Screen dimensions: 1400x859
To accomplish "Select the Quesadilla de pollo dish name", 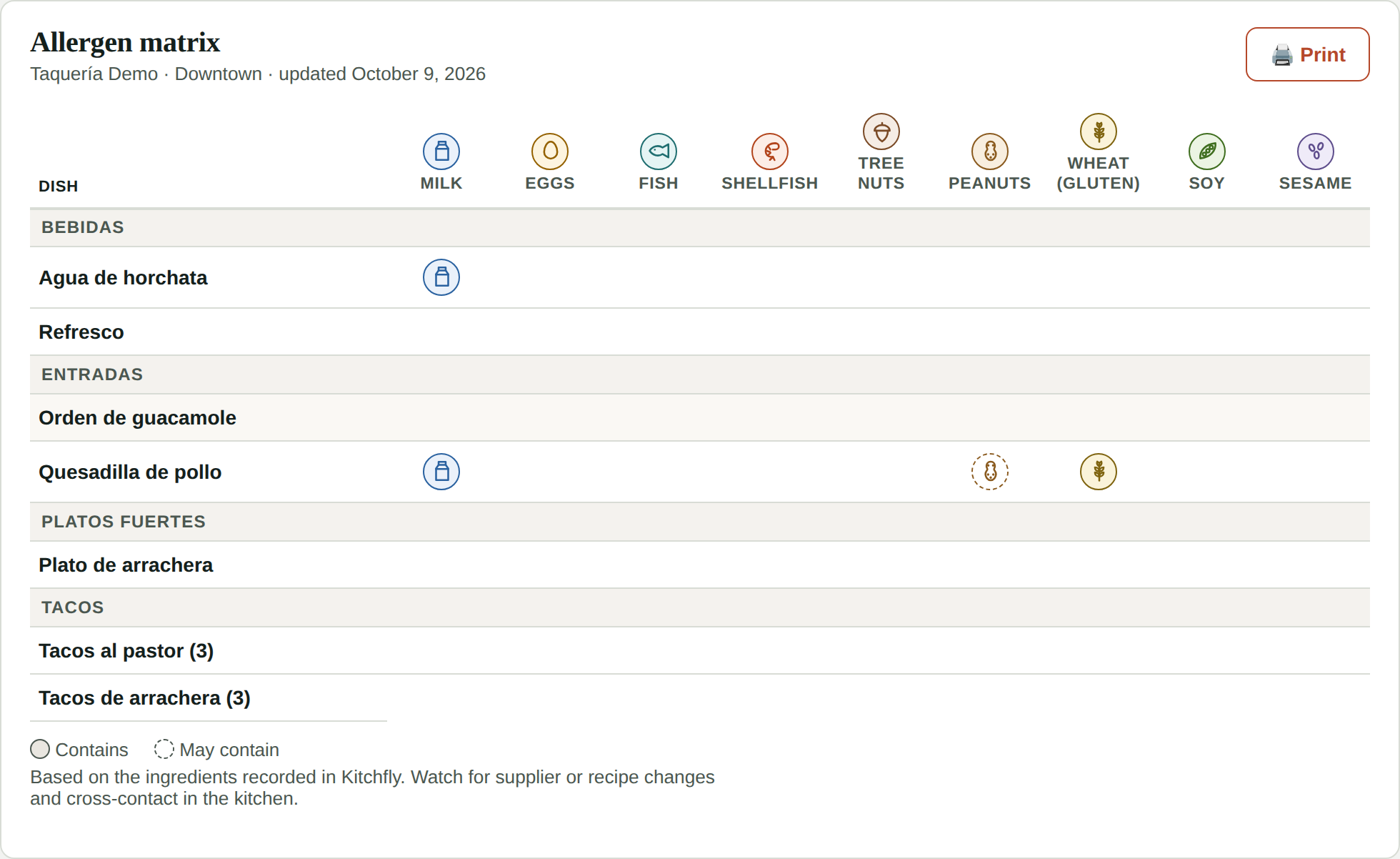I will pyautogui.click(x=130, y=472).
